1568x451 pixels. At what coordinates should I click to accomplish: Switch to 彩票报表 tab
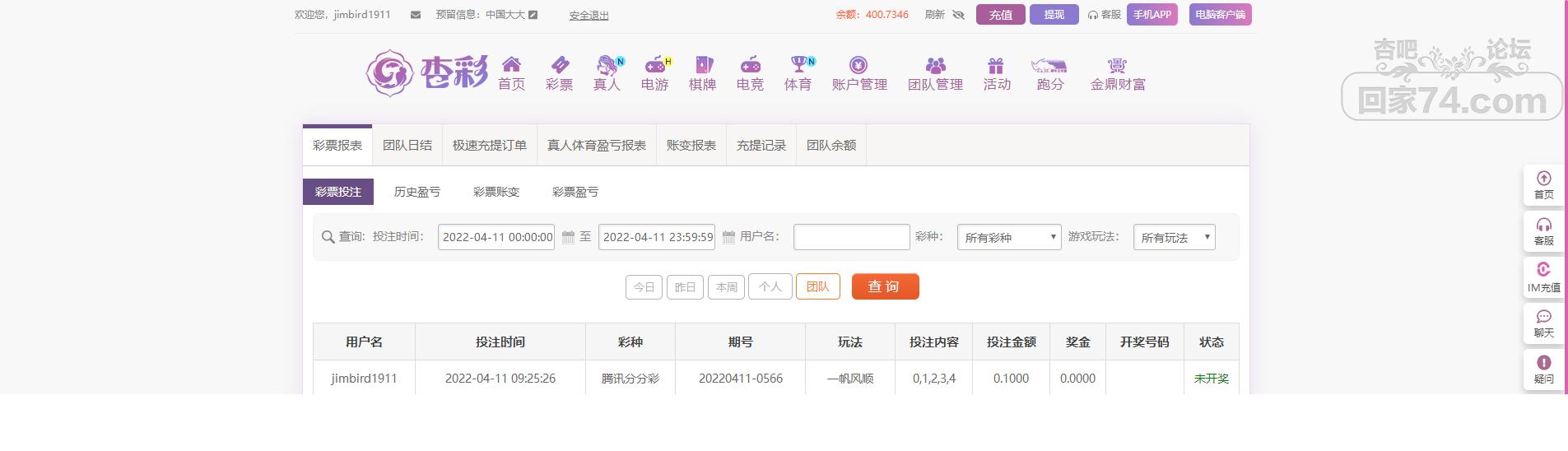coord(337,146)
